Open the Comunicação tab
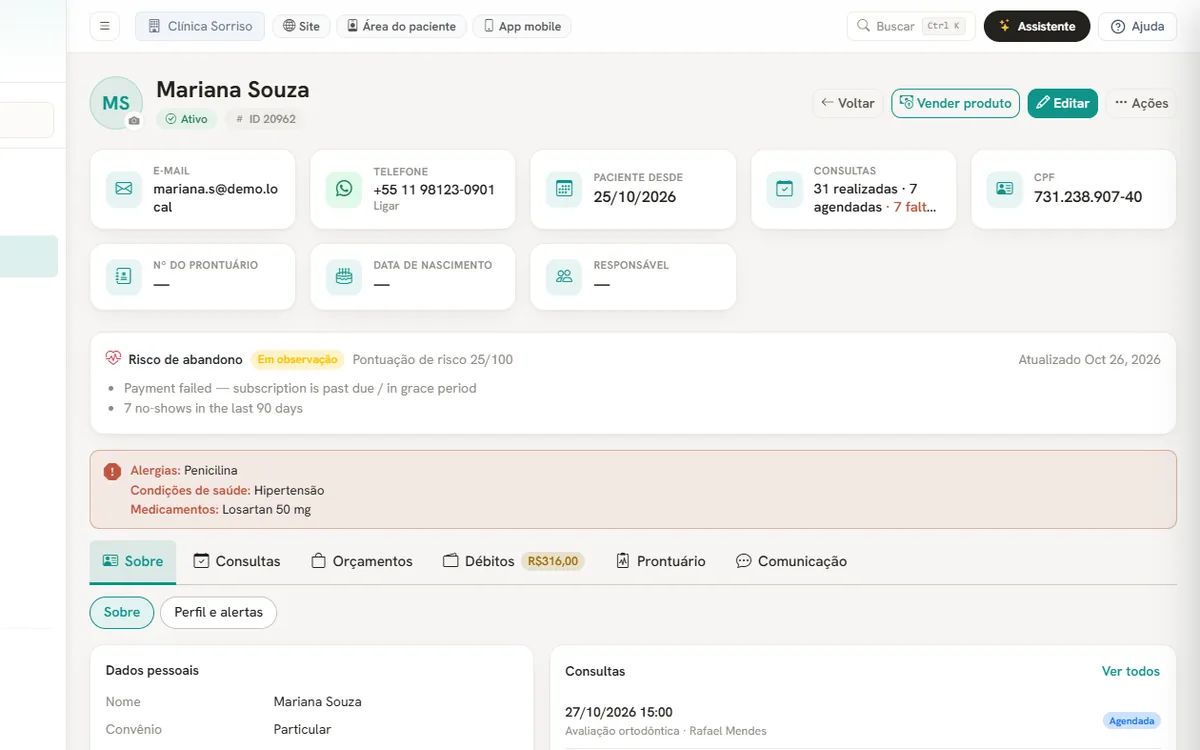The image size is (1200, 750). [791, 561]
